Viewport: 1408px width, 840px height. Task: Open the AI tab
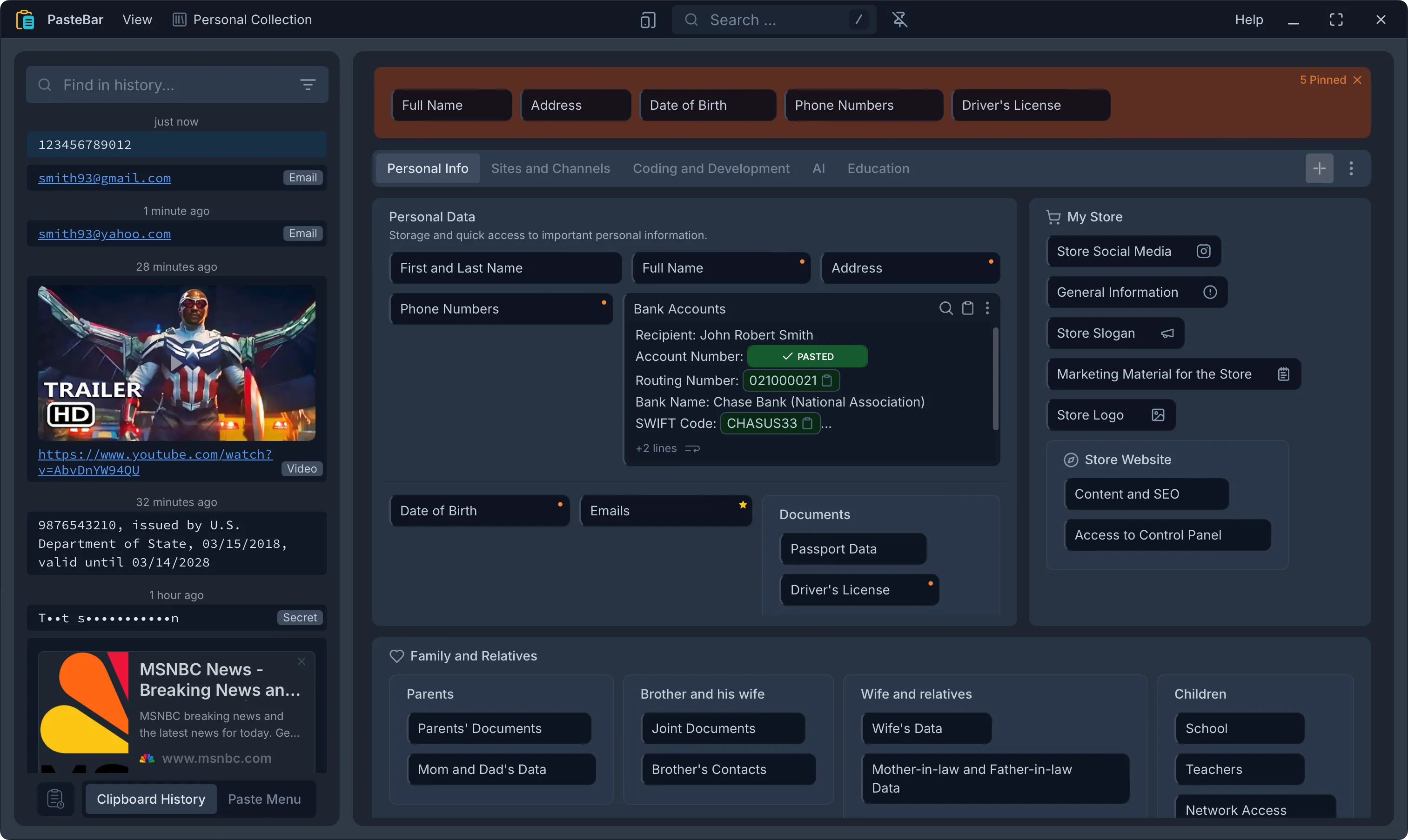(x=818, y=169)
